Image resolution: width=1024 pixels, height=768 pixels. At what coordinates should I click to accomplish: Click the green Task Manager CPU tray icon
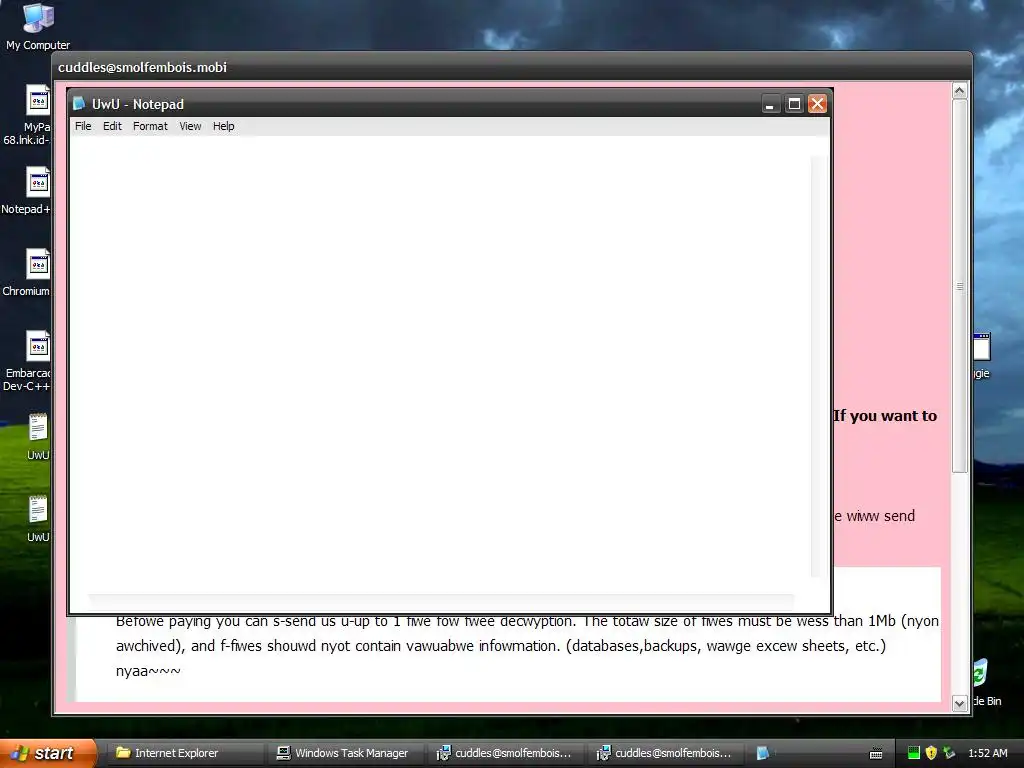[914, 753]
